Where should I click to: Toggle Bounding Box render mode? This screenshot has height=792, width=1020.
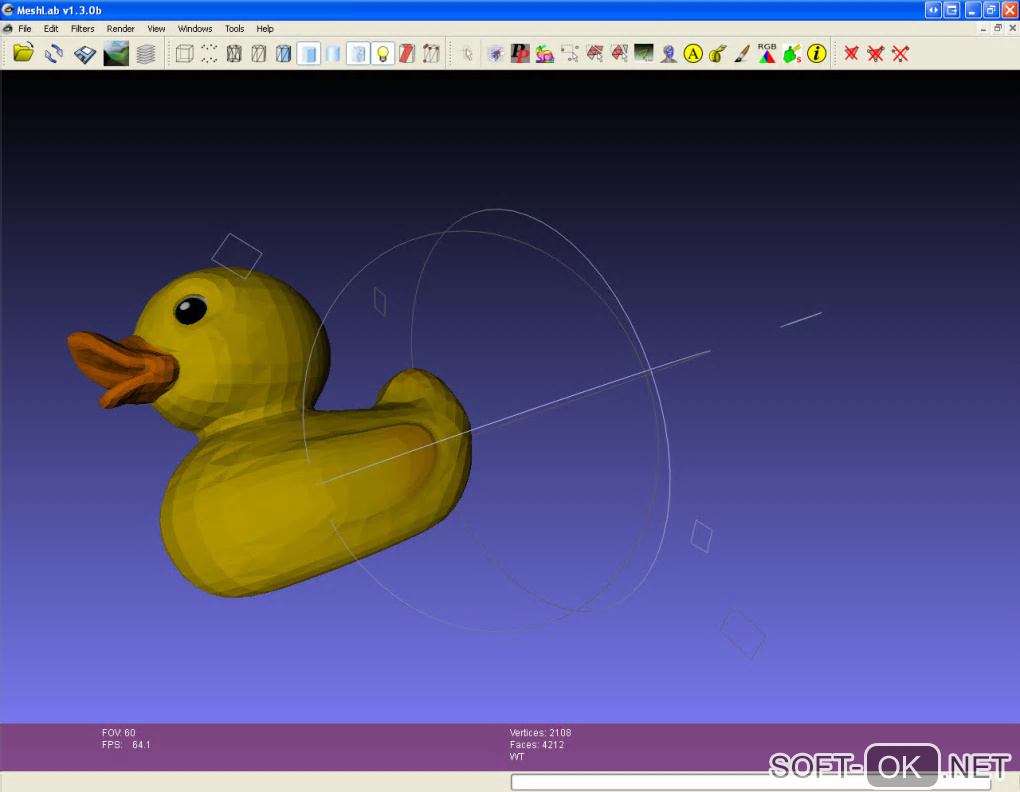pyautogui.click(x=185, y=53)
